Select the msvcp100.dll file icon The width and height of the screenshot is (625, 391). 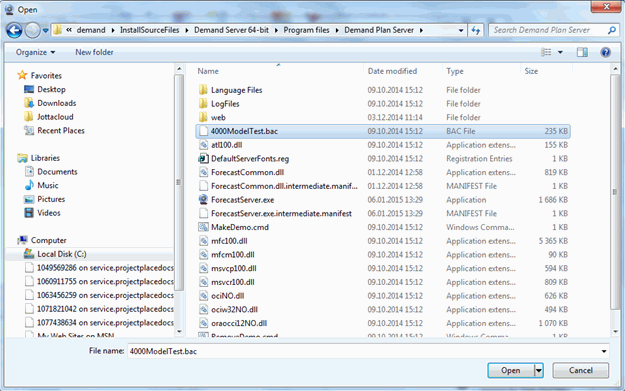pos(203,268)
